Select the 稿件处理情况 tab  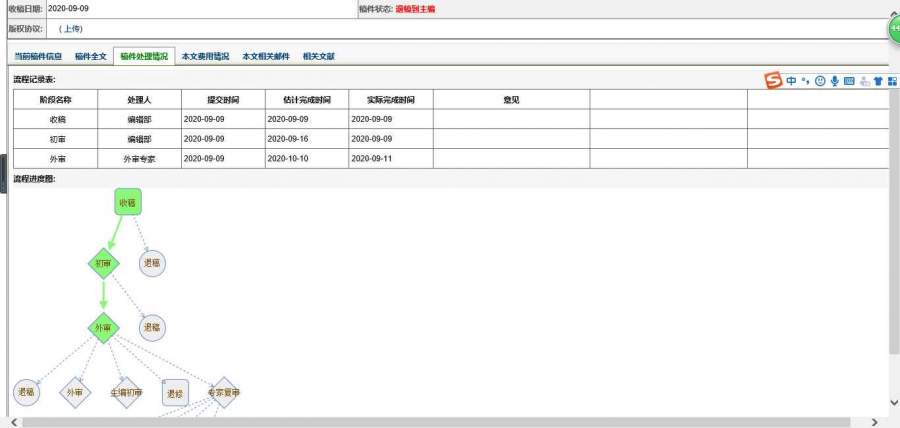pyautogui.click(x=144, y=56)
